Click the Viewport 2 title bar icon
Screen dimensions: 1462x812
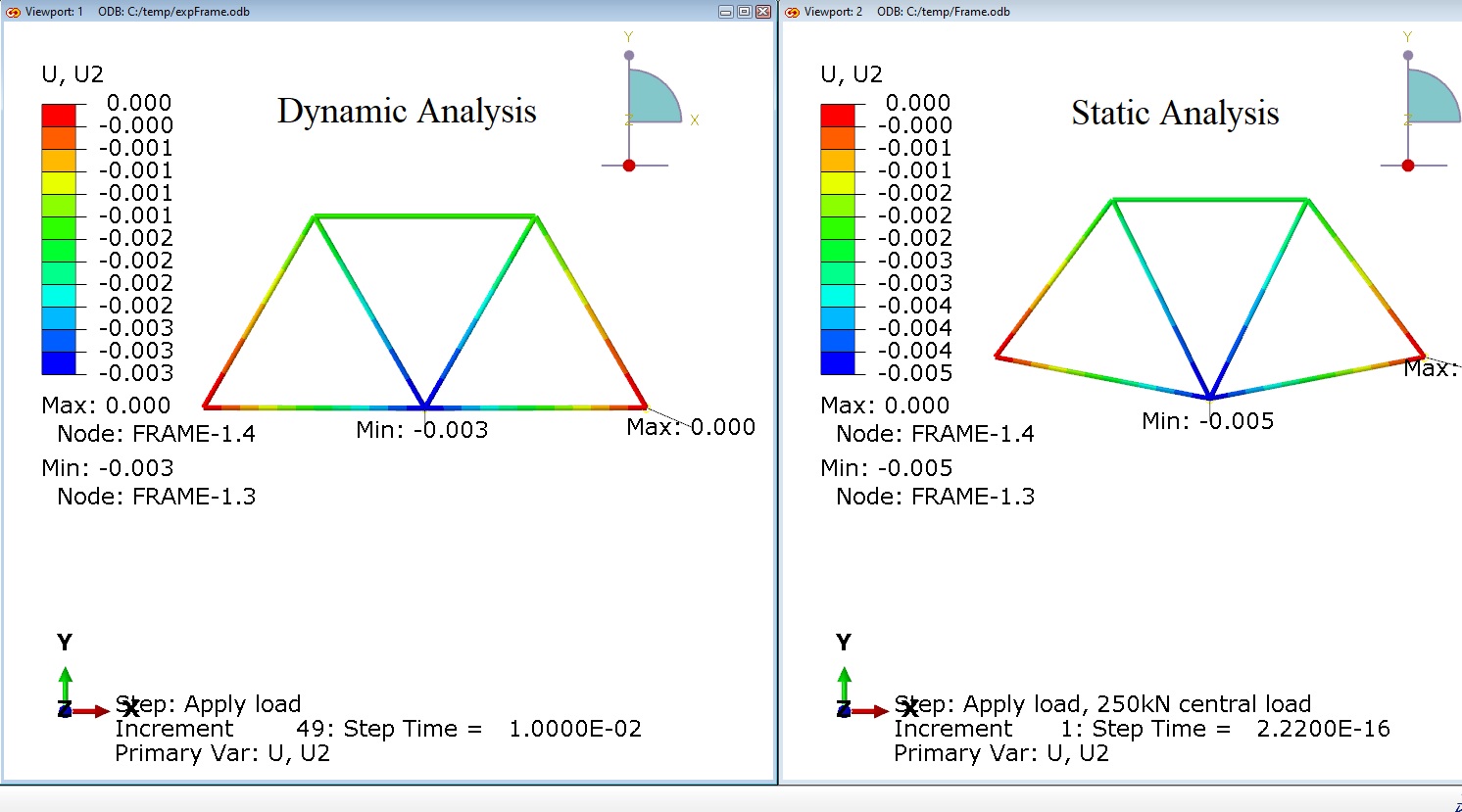792,12
